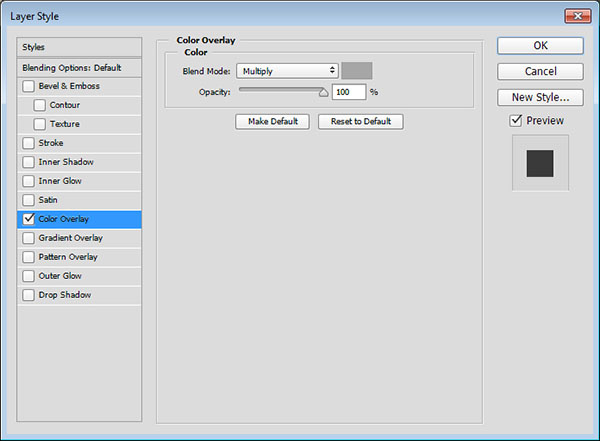Click the Reset to Default button

[x=360, y=122]
